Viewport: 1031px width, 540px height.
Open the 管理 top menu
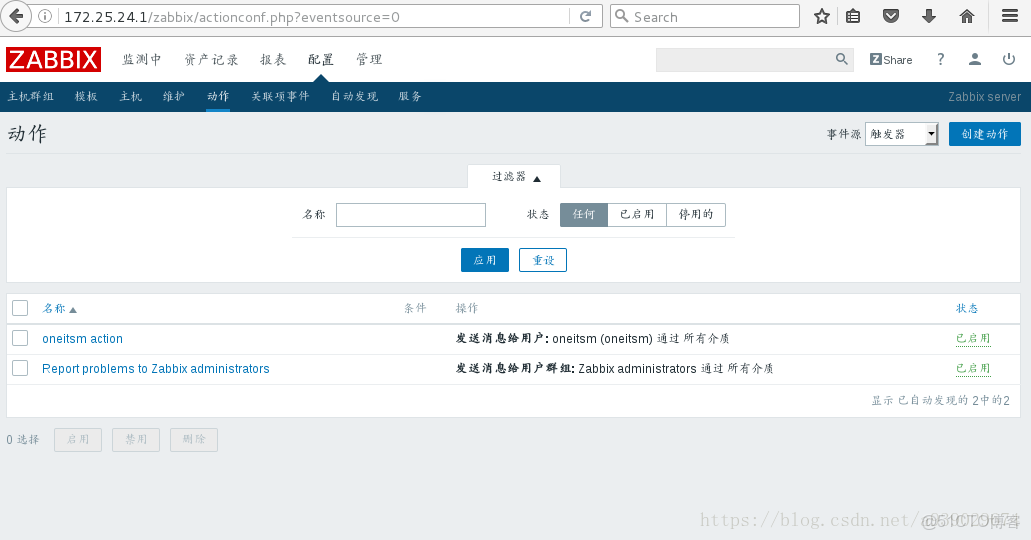(369, 59)
